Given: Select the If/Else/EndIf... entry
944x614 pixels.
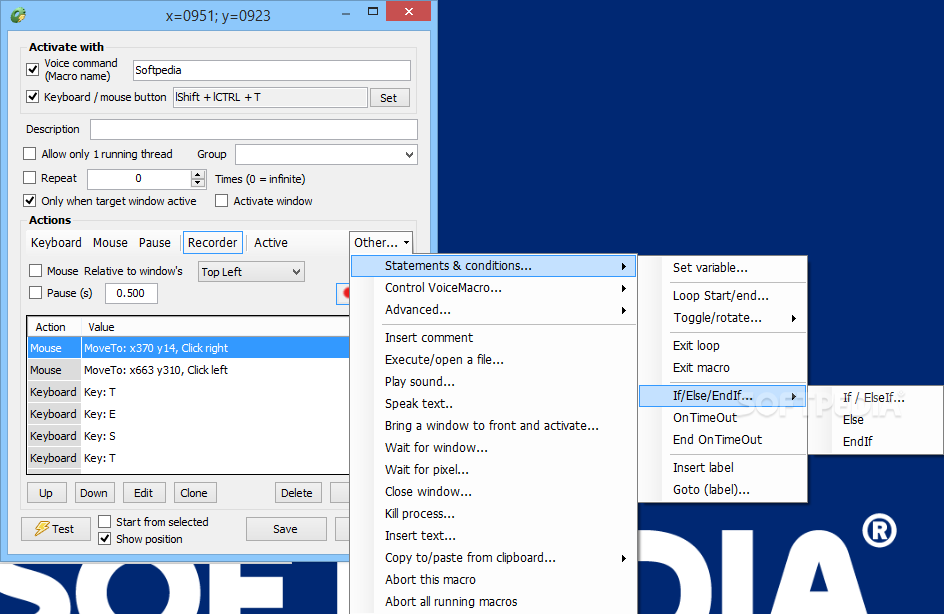Looking at the screenshot, I should pos(722,395).
